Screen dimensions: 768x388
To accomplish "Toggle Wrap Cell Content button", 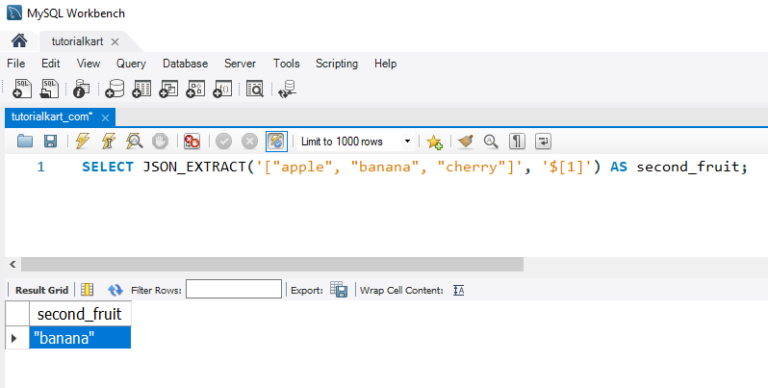I will coord(458,291).
